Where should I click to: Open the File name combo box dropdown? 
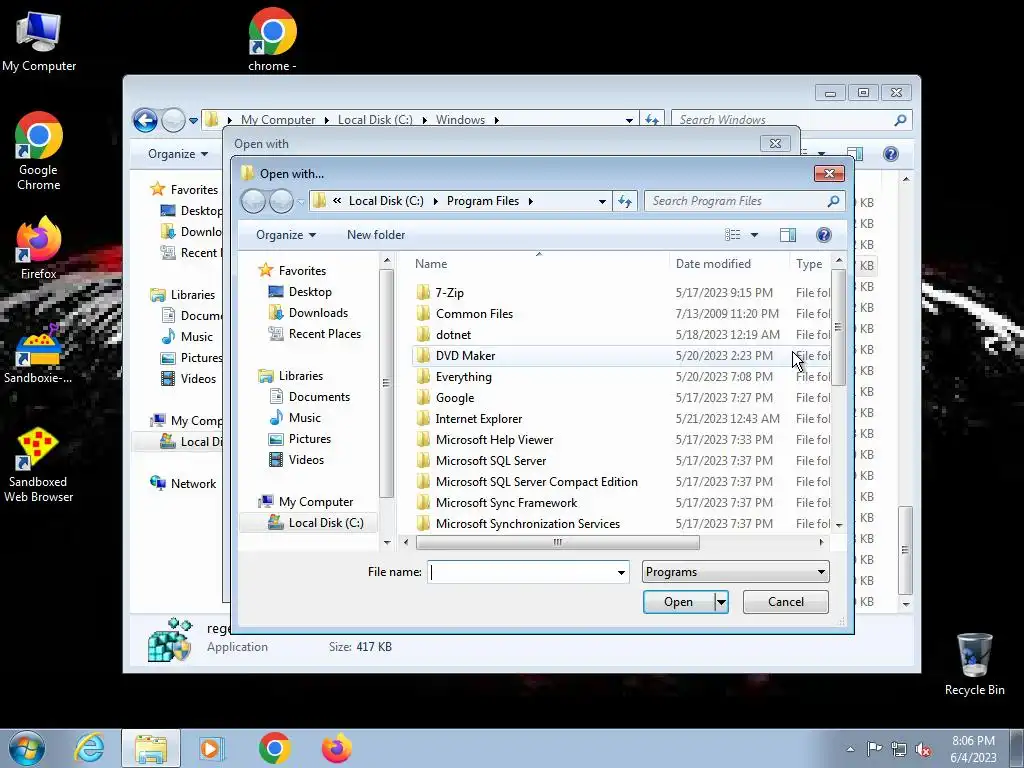[621, 572]
